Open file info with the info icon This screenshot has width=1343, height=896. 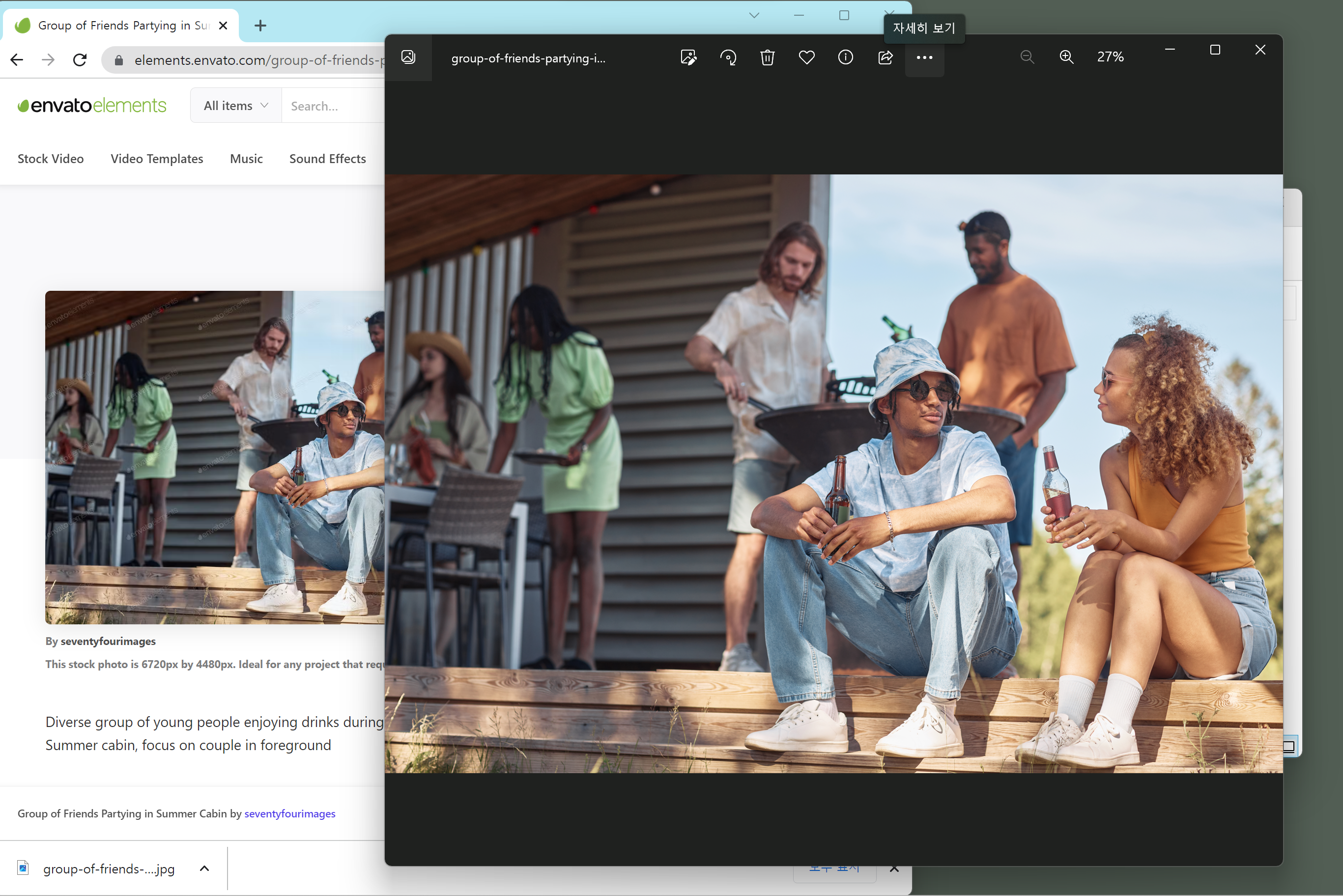(x=845, y=57)
